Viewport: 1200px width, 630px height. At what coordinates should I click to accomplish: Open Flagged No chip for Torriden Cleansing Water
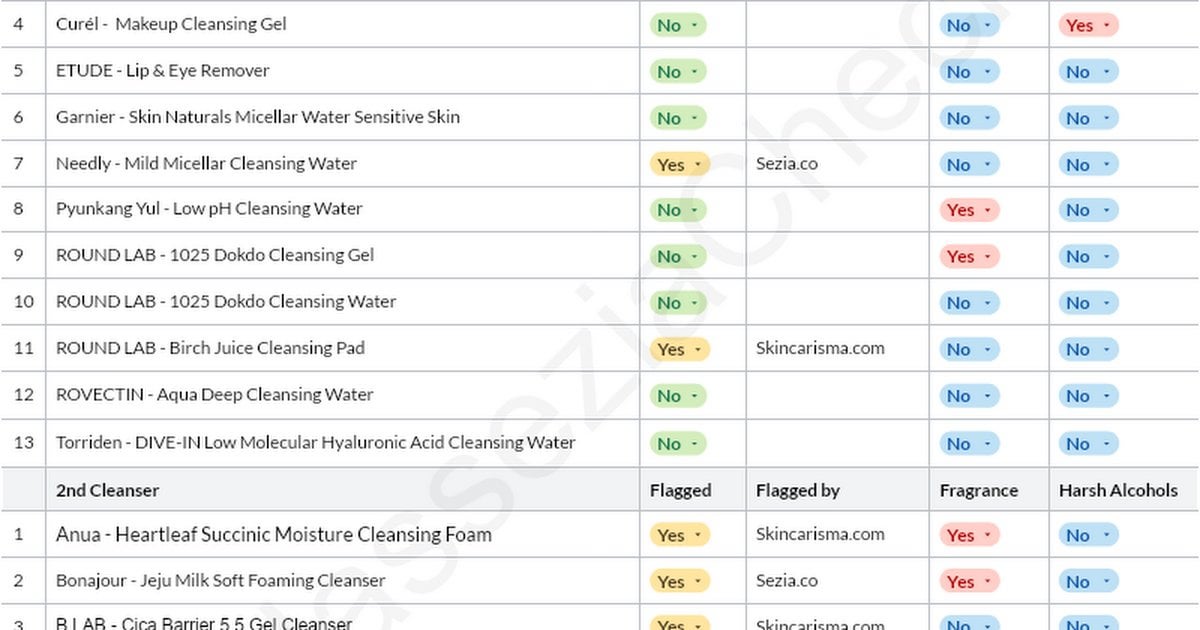678,443
